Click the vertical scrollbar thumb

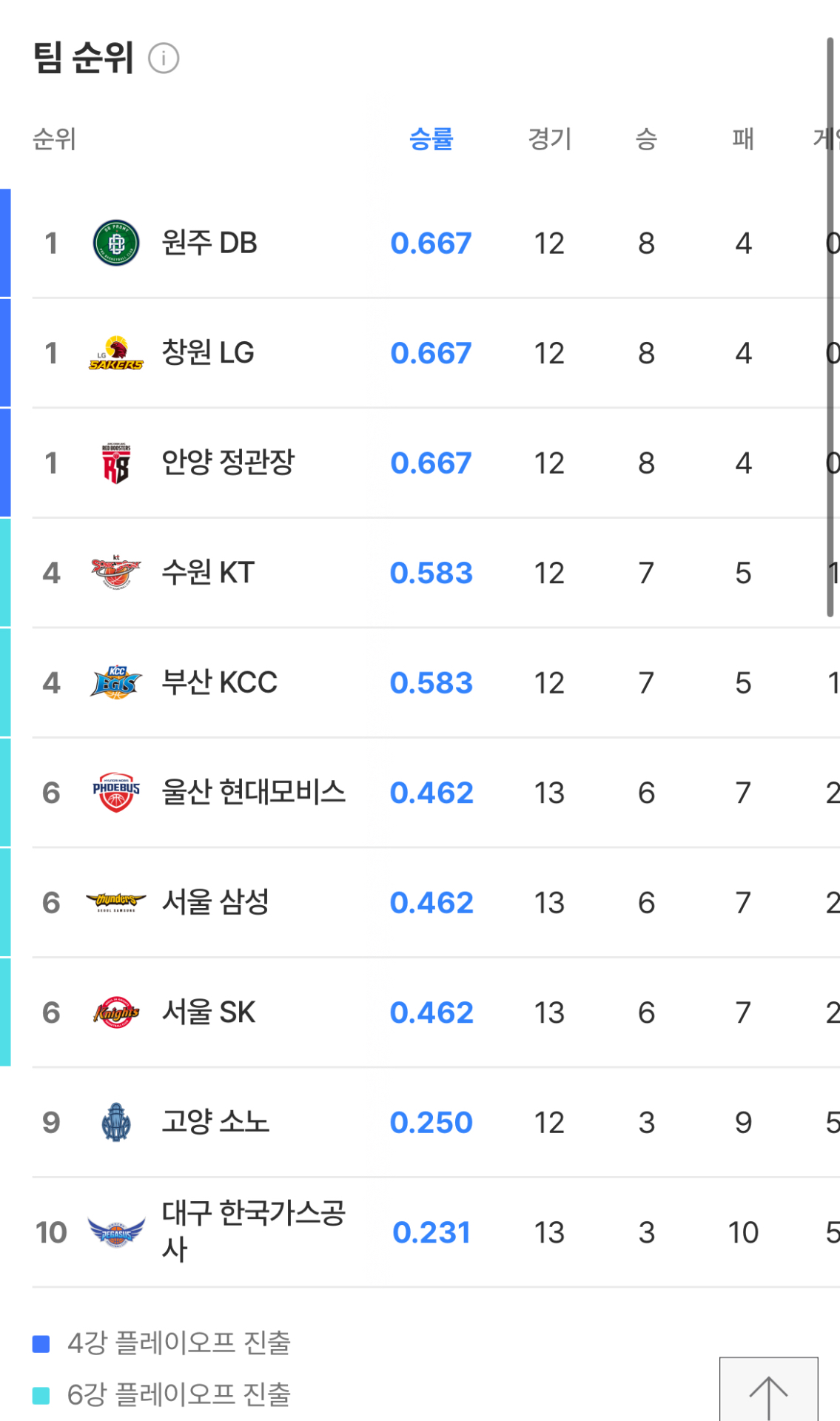tap(830, 326)
